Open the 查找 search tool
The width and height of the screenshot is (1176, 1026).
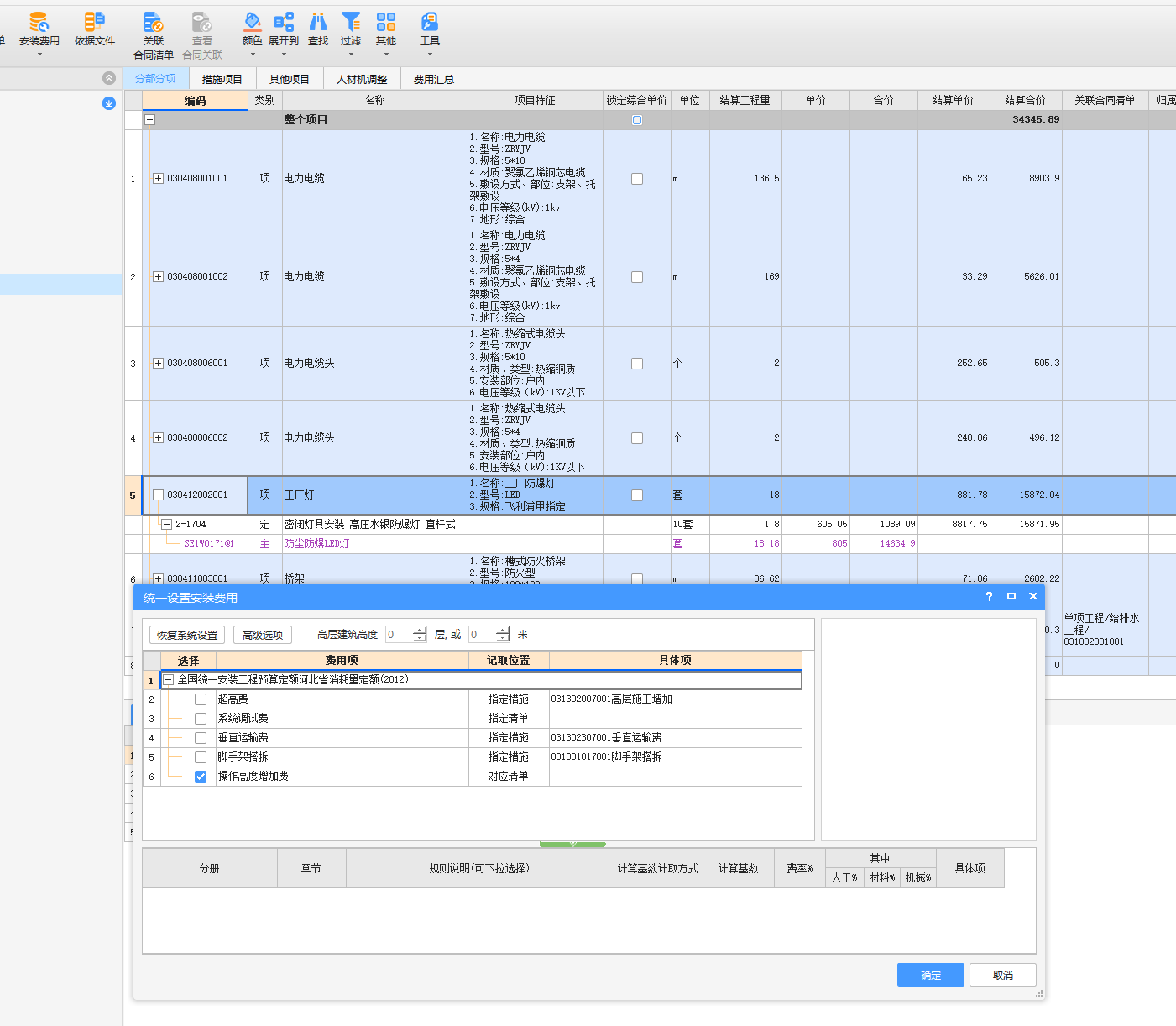click(318, 29)
